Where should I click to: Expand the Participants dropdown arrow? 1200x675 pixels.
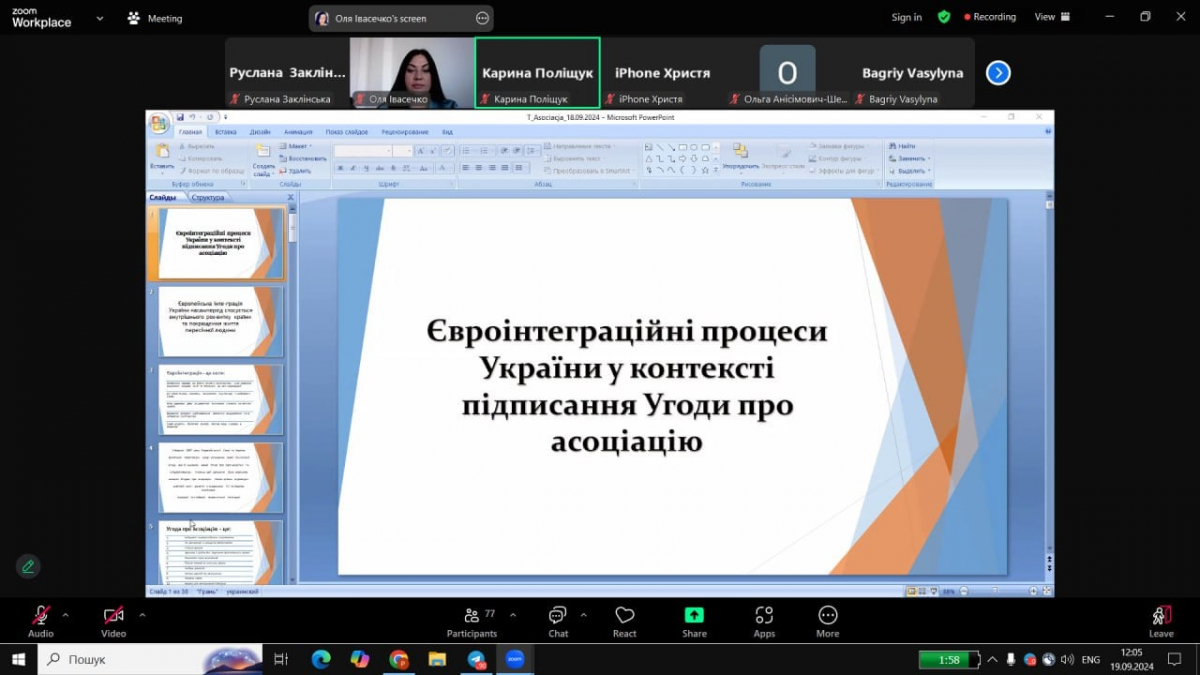click(513, 614)
